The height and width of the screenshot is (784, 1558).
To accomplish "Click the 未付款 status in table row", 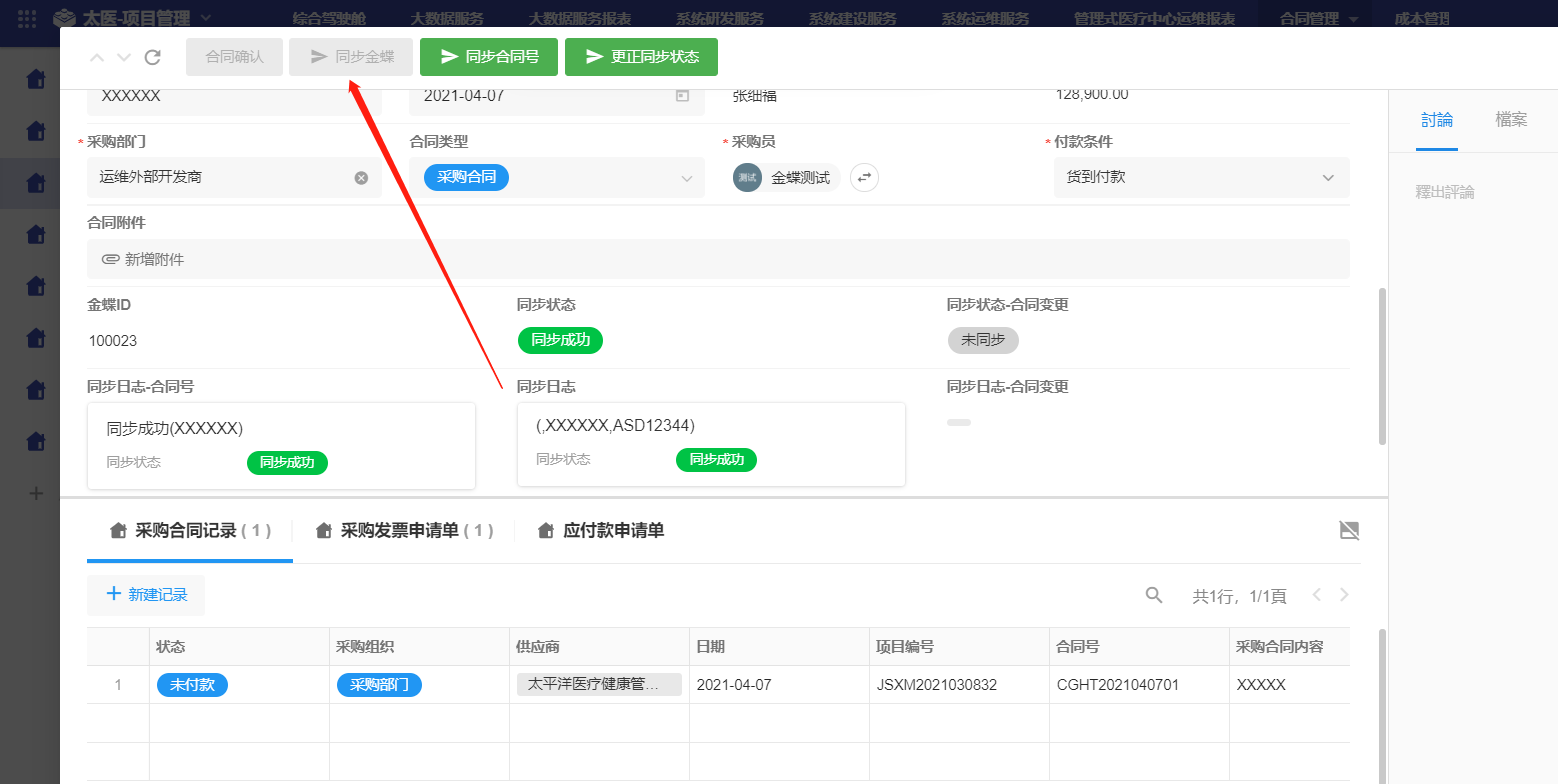I will point(193,685).
